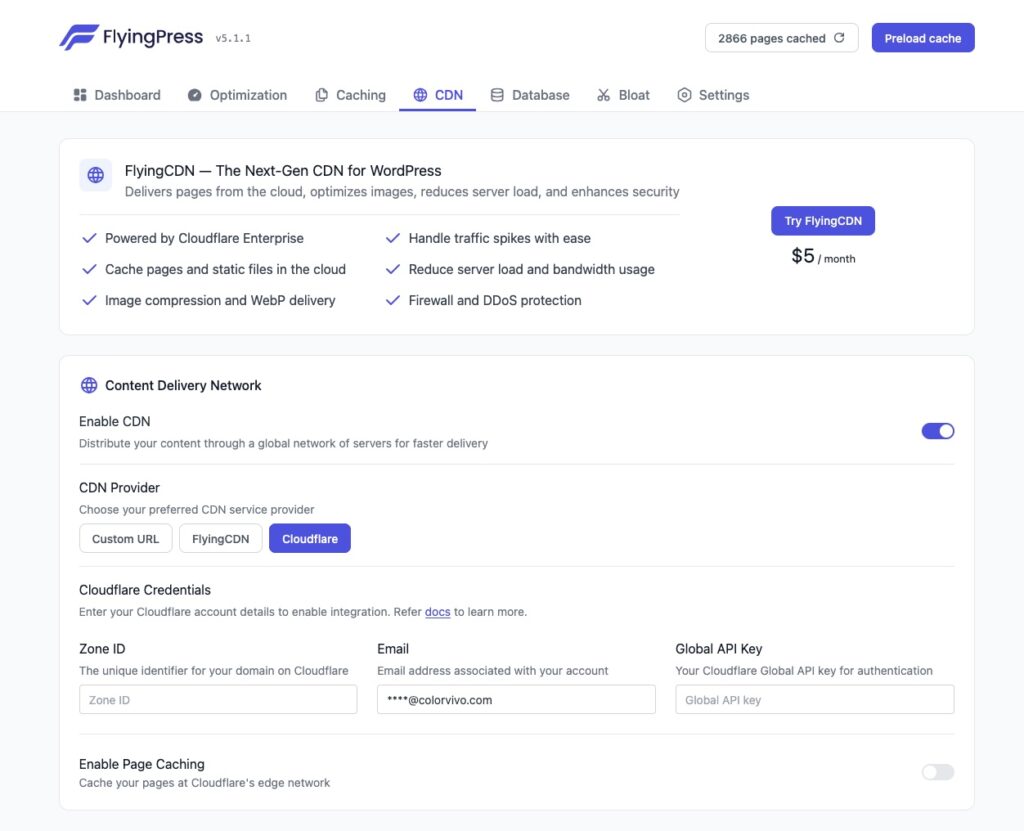
Task: Click the v5.1.1 version label
Action: (233, 39)
